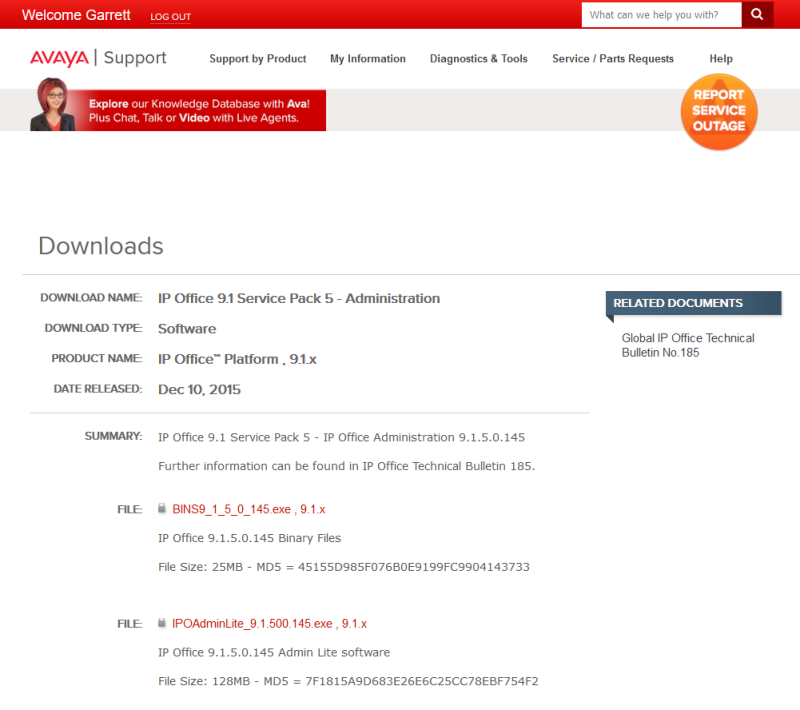Click the lock icon beside BINS9_1_5_0_145.exe
Viewport: 800px width, 710px height.
pyautogui.click(x=162, y=509)
